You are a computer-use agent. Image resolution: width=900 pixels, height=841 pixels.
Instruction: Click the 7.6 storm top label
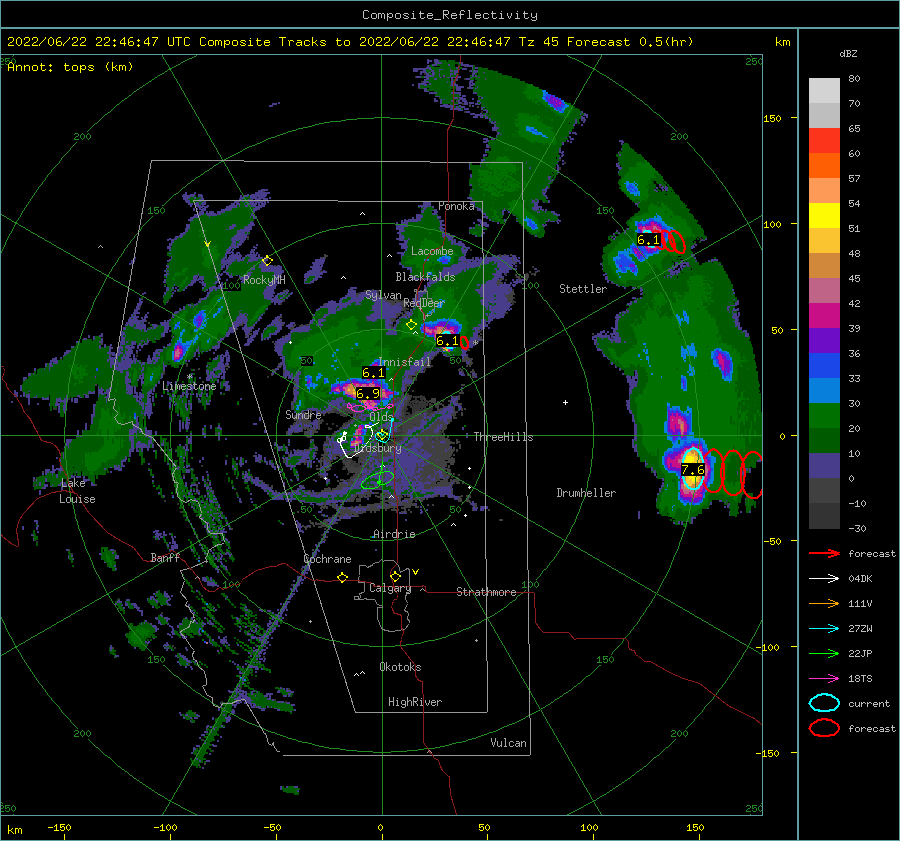[692, 470]
